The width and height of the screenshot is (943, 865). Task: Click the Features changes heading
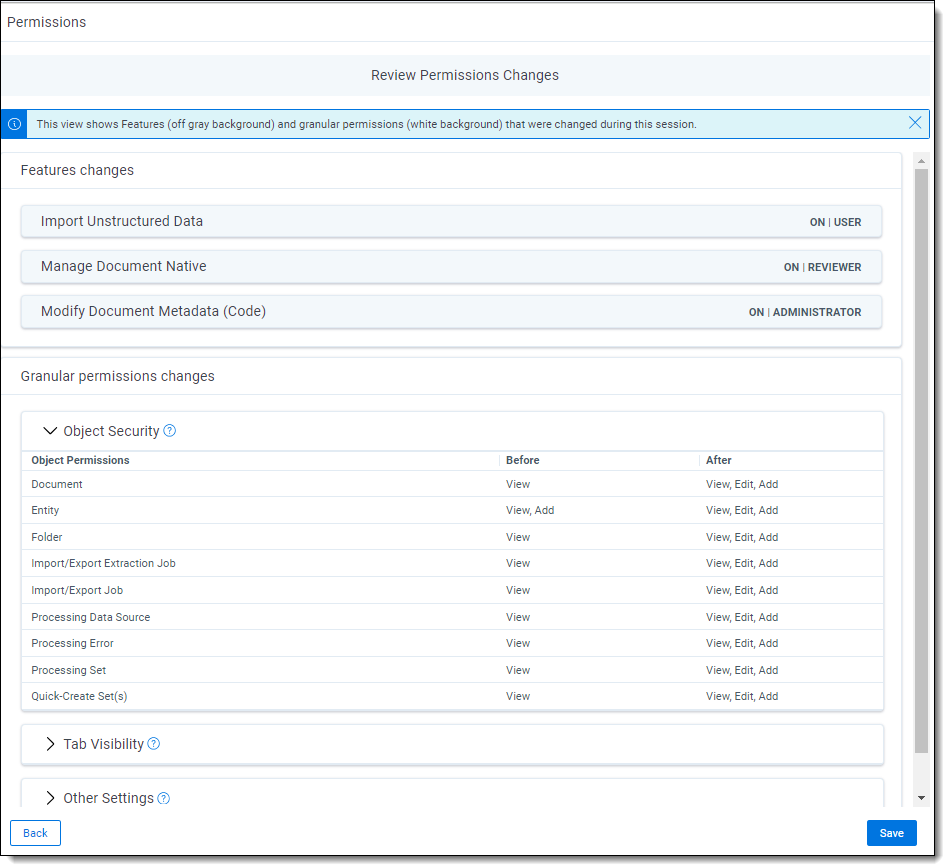coord(77,170)
